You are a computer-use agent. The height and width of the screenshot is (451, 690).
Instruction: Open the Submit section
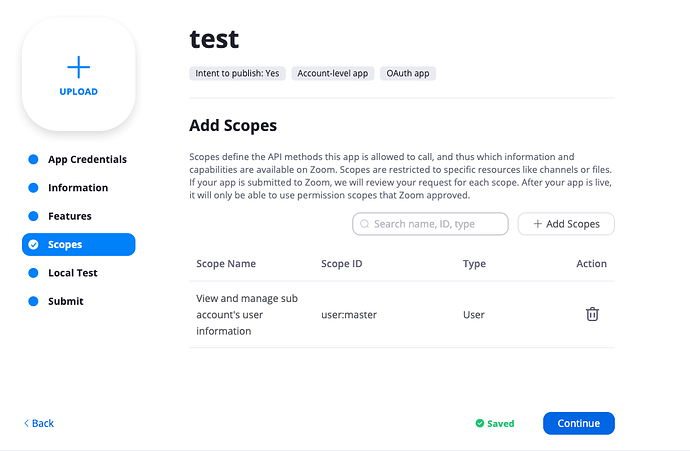[x=66, y=301]
